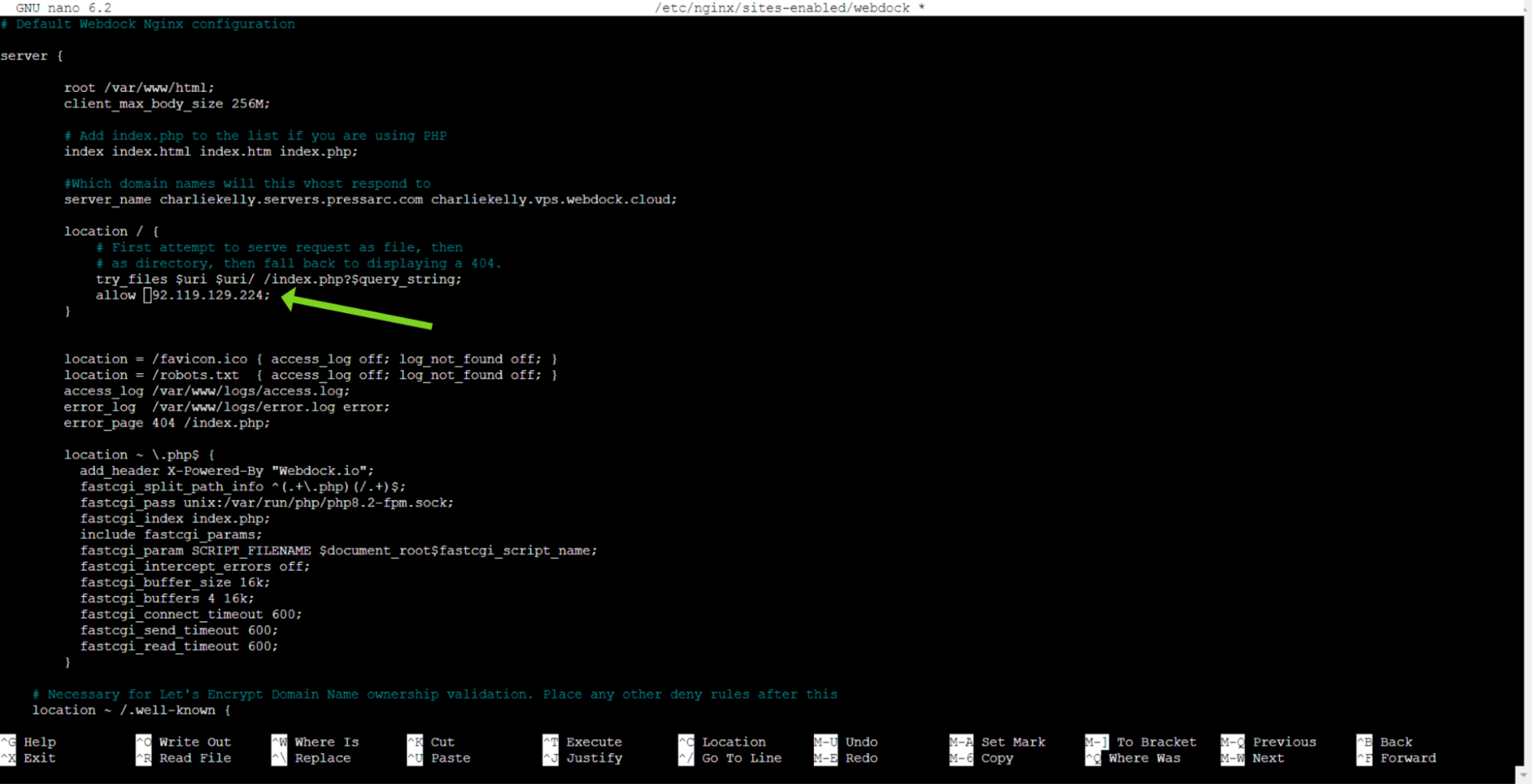
Task: Click the To Bracket shortcut
Action: 1156,742
